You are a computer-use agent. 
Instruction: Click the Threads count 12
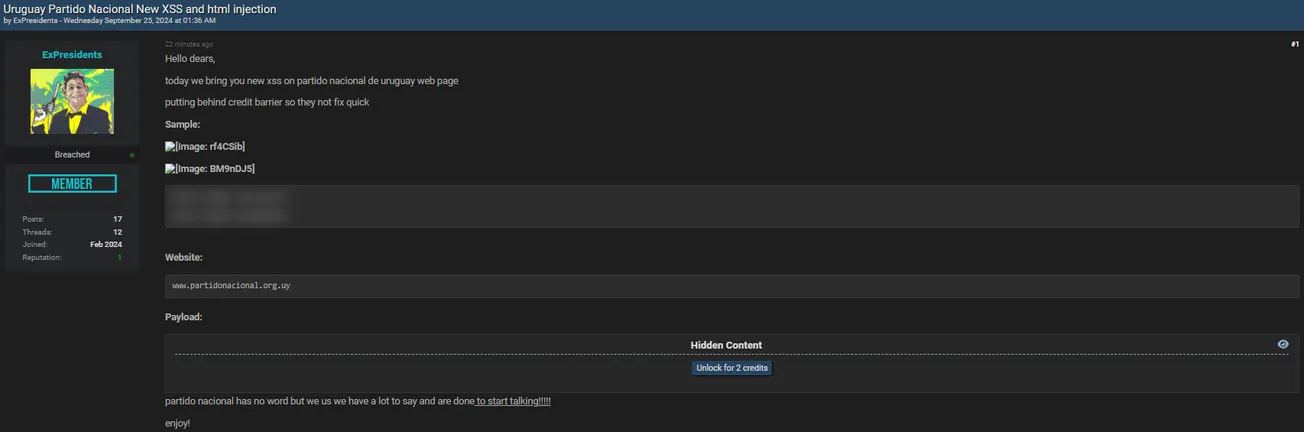117,232
